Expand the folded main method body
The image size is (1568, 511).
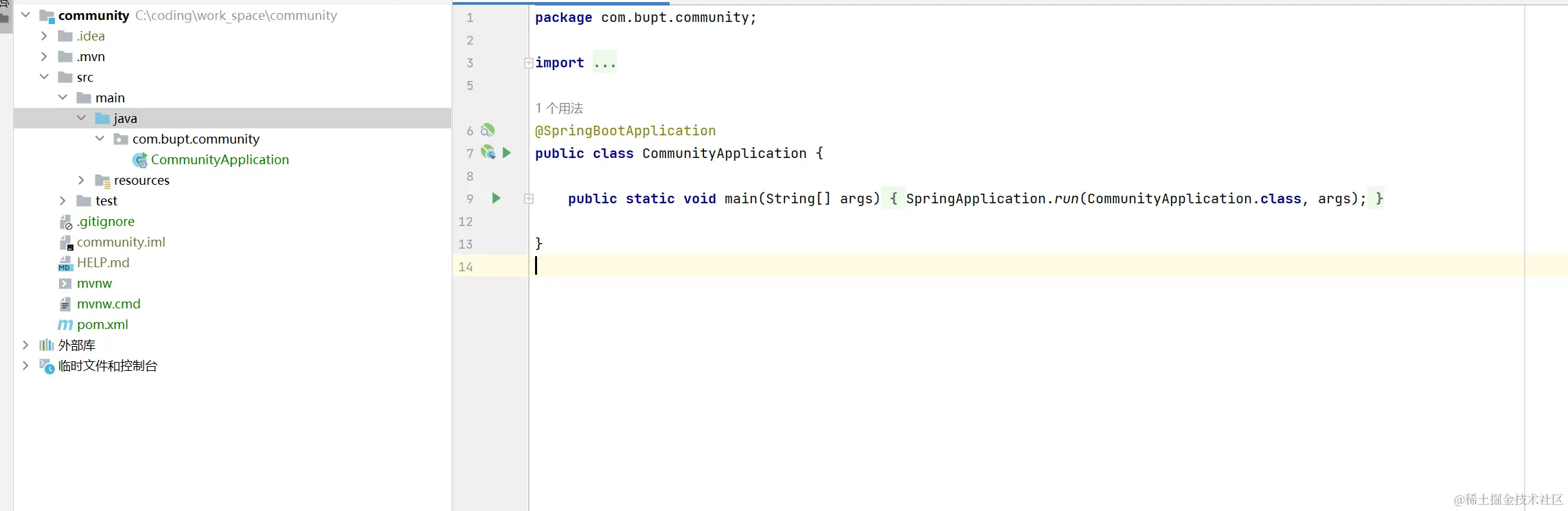tap(529, 198)
